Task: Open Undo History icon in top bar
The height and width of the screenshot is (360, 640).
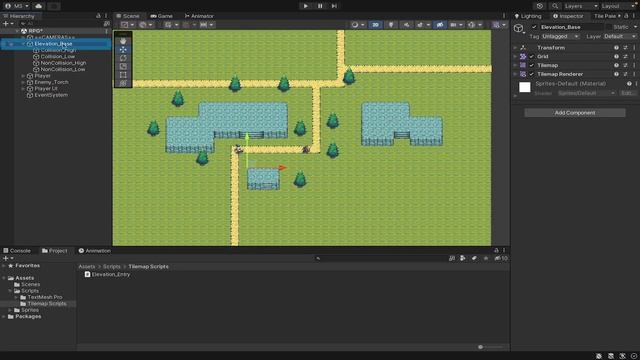Action: 540,6
